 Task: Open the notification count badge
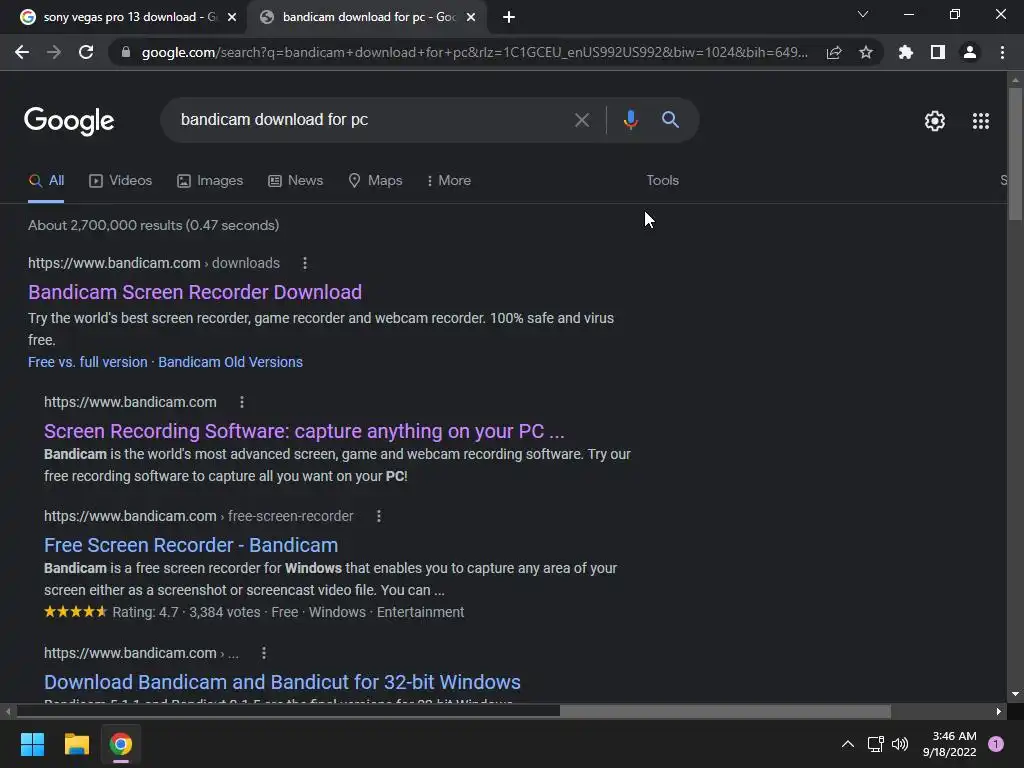point(996,744)
